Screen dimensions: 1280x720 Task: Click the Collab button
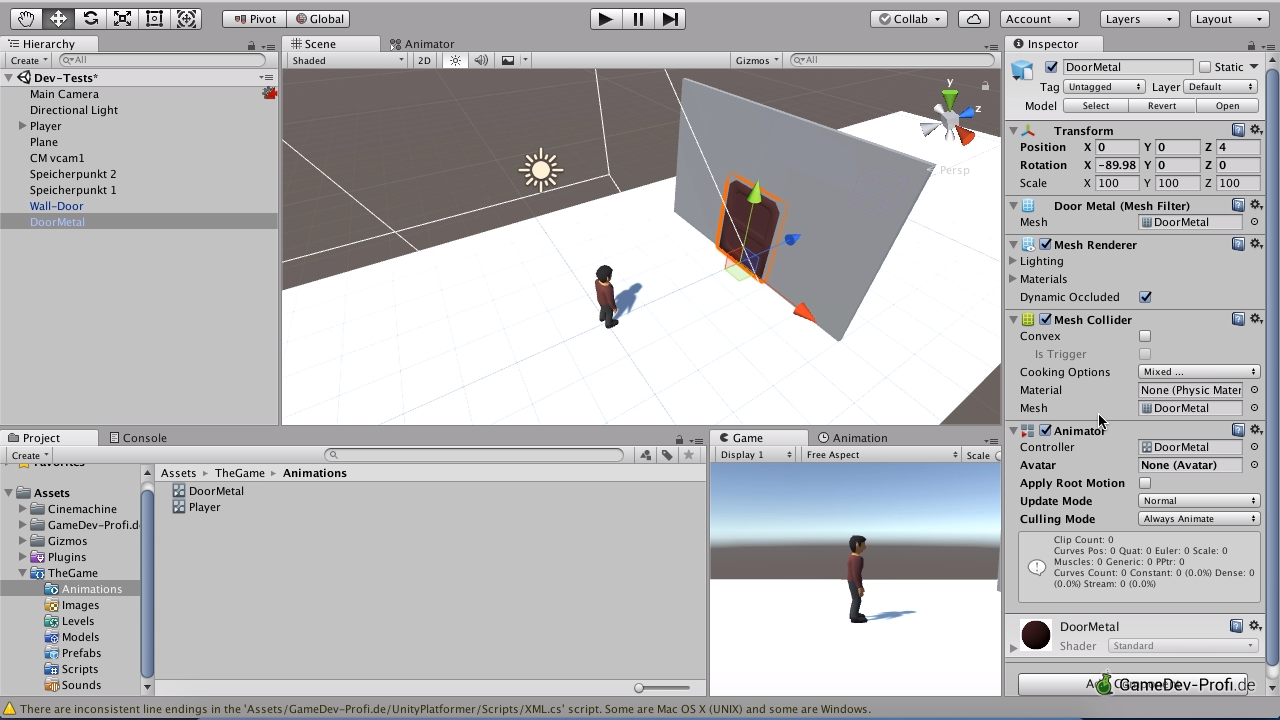point(910,18)
